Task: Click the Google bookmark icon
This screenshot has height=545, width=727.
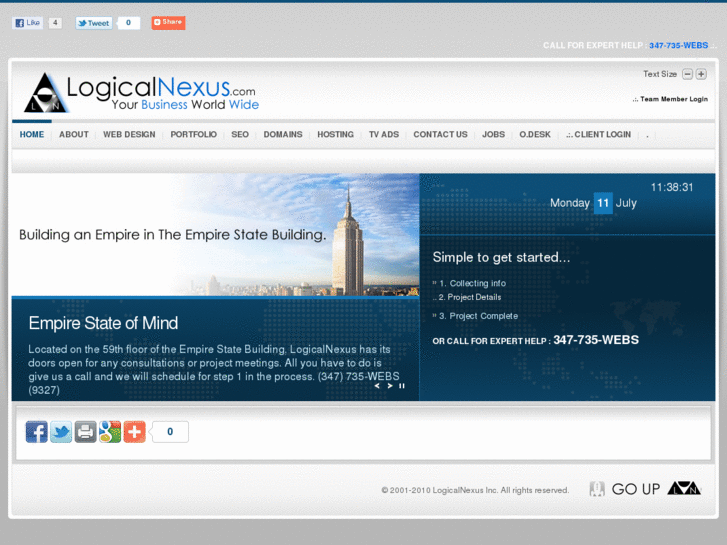Action: (110, 432)
